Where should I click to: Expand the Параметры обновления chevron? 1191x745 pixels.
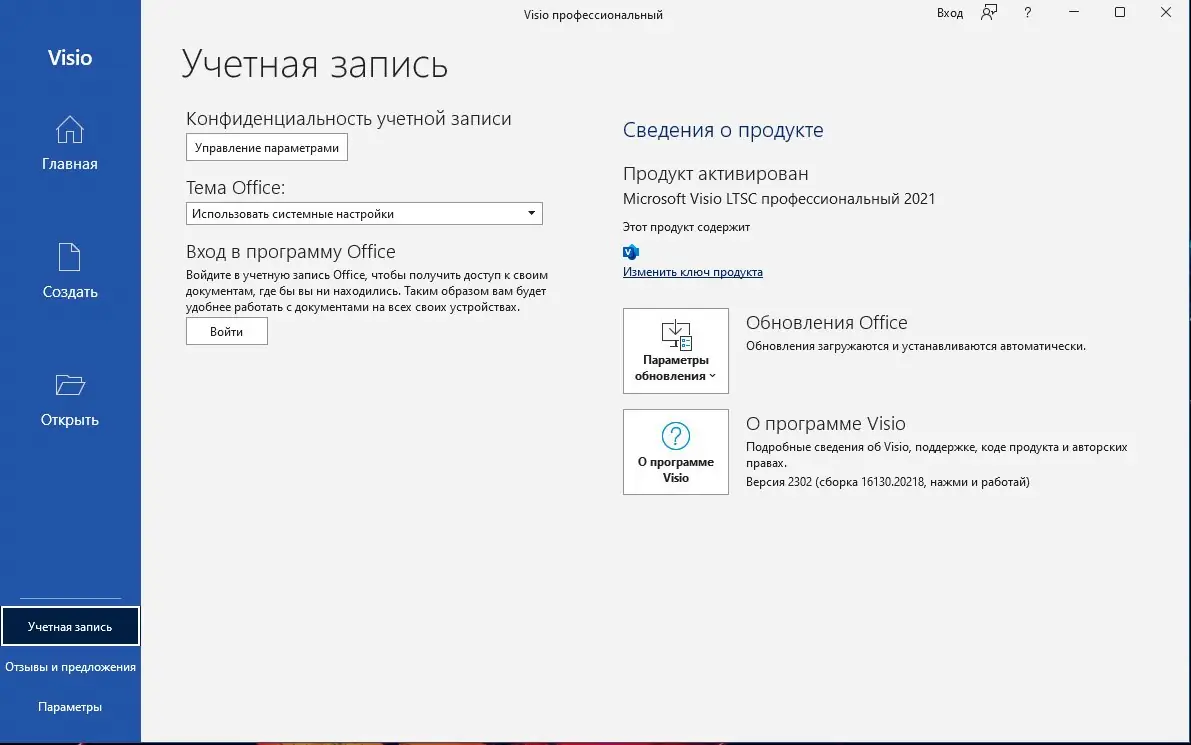[x=713, y=376]
